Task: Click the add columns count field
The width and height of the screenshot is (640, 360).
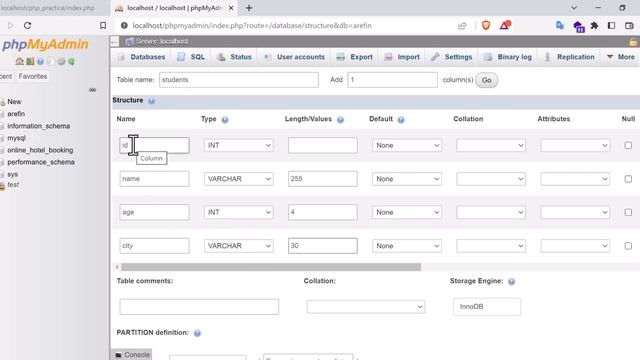Action: [392, 80]
